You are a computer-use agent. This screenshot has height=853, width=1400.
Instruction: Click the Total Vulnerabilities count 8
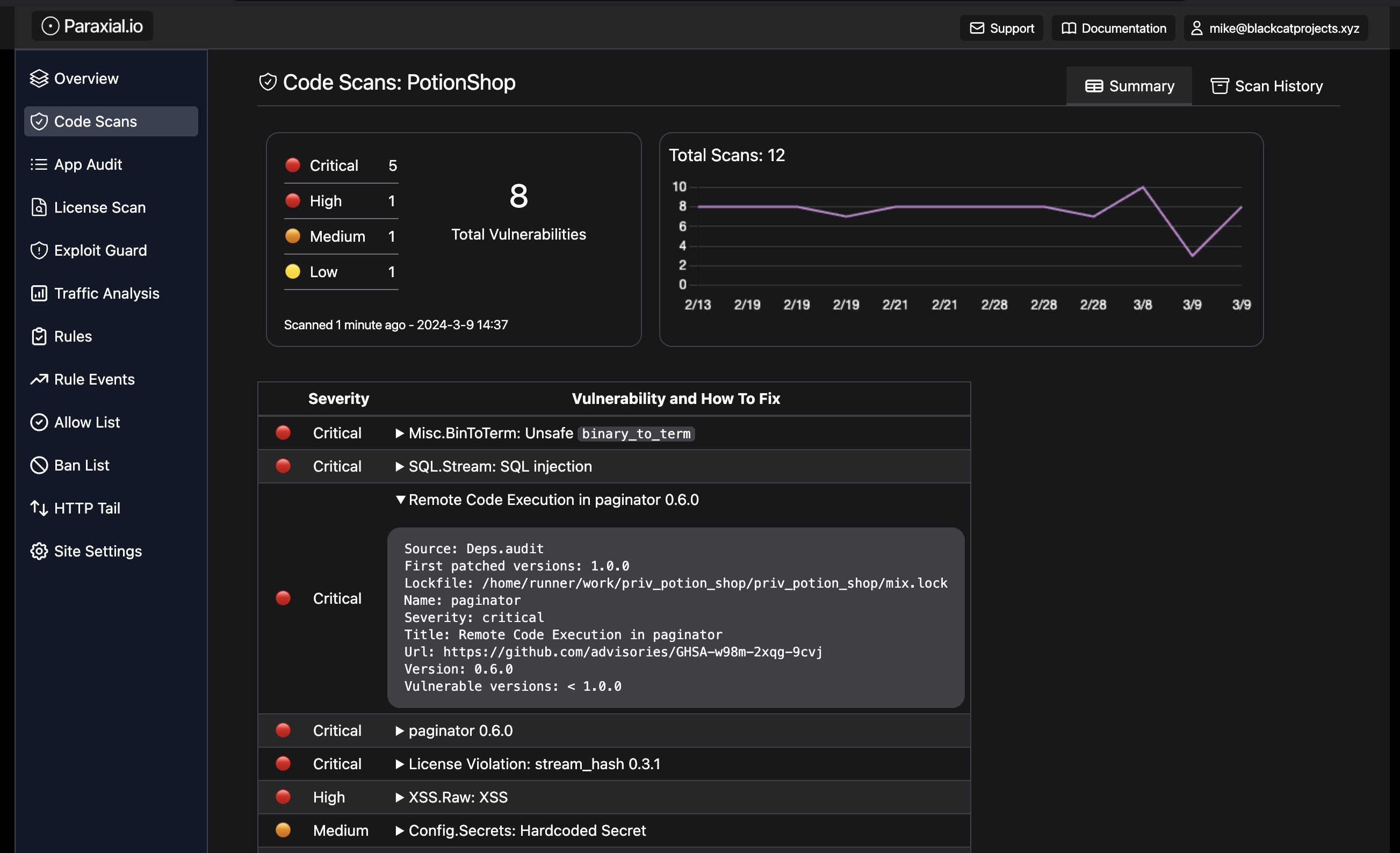518,196
